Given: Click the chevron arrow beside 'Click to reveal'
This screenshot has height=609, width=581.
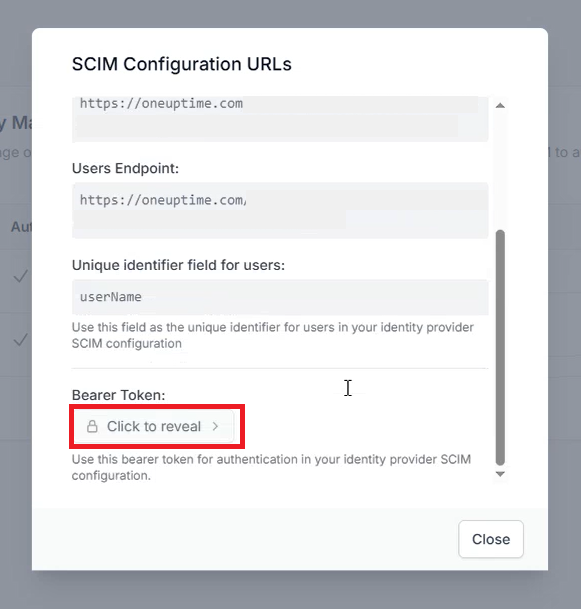Looking at the screenshot, I should click(x=215, y=426).
